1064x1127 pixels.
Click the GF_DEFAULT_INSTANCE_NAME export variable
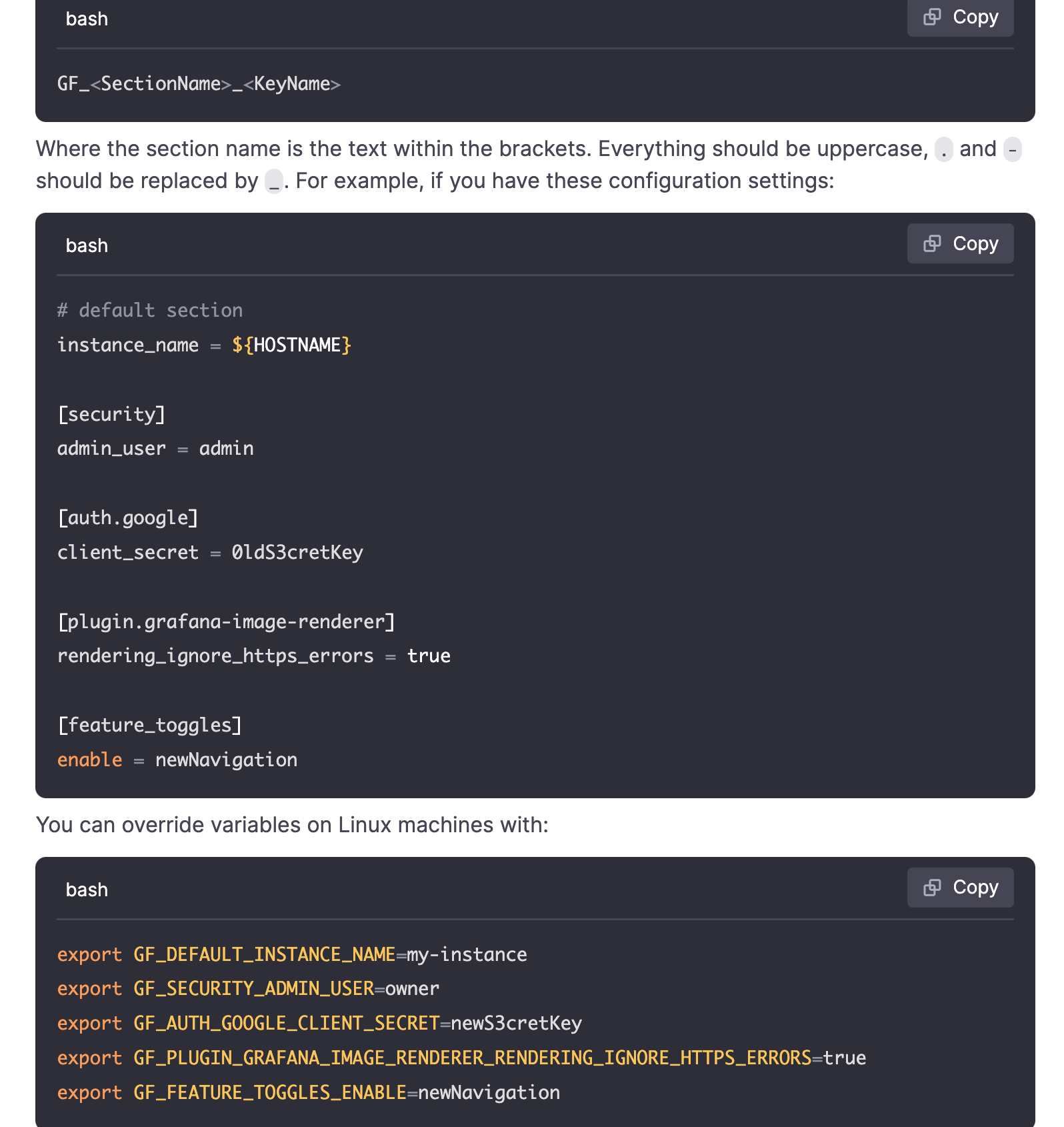pos(265,955)
